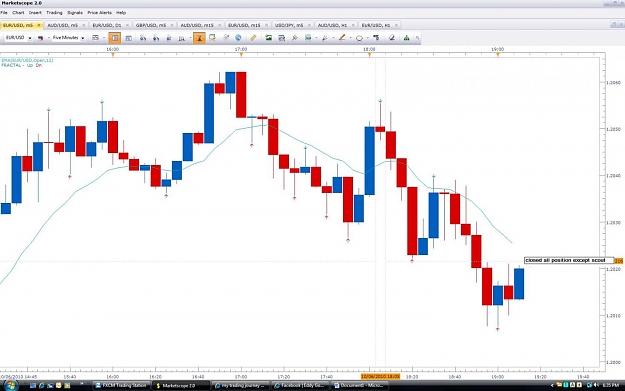The height and width of the screenshot is (391, 625).
Task: Click the icon right of the green picture icon
Action: coord(281,38)
